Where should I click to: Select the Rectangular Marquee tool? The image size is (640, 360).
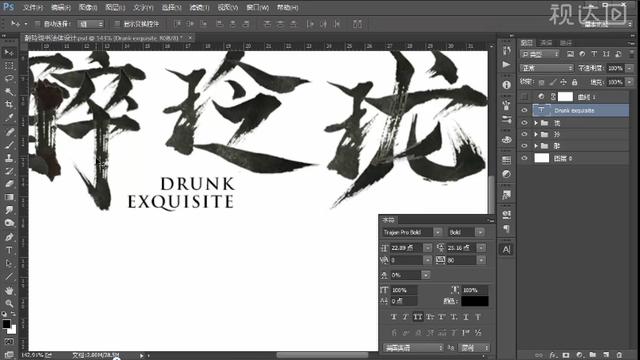[x=9, y=66]
